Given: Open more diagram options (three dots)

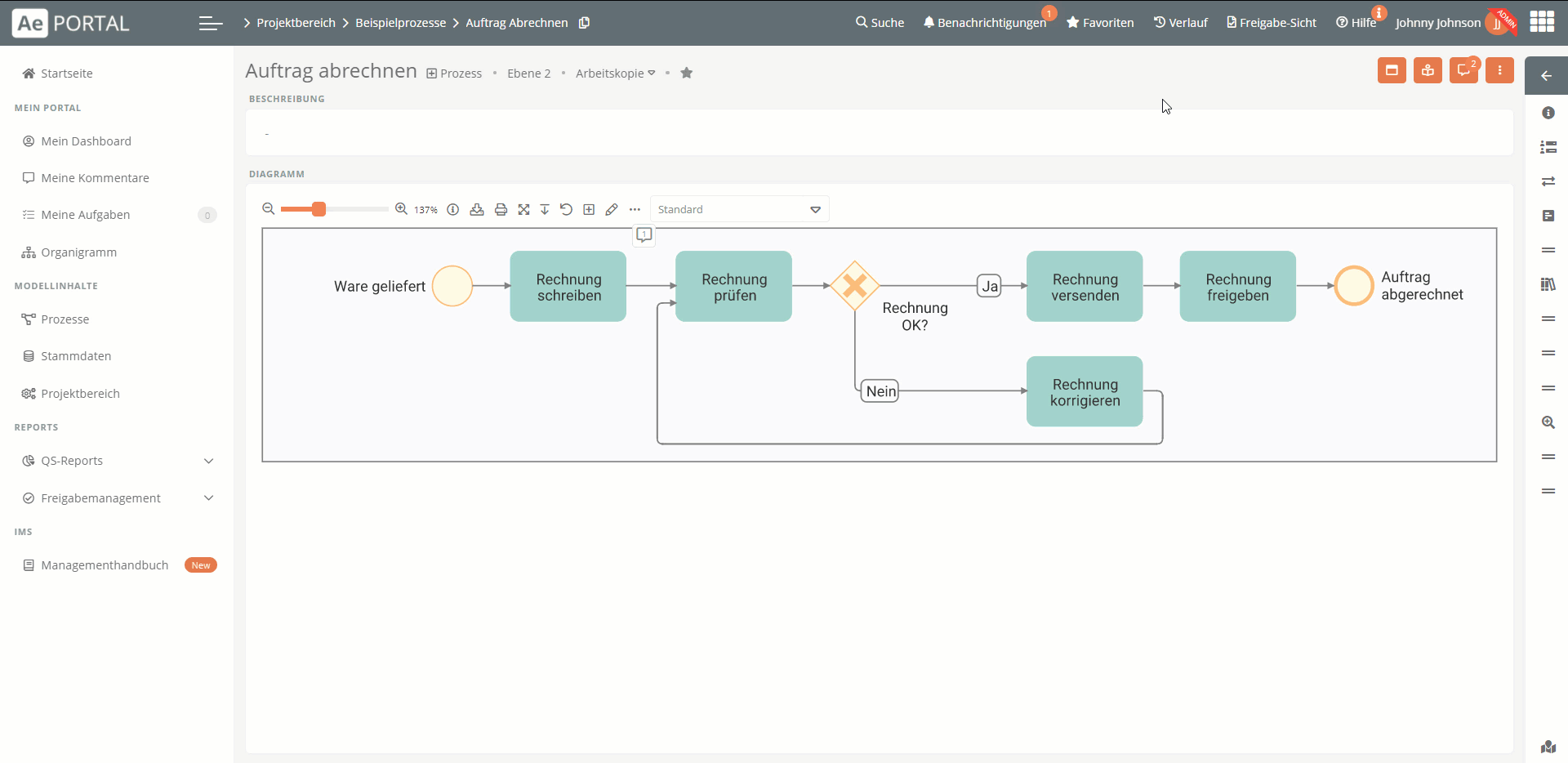Looking at the screenshot, I should 635,210.
